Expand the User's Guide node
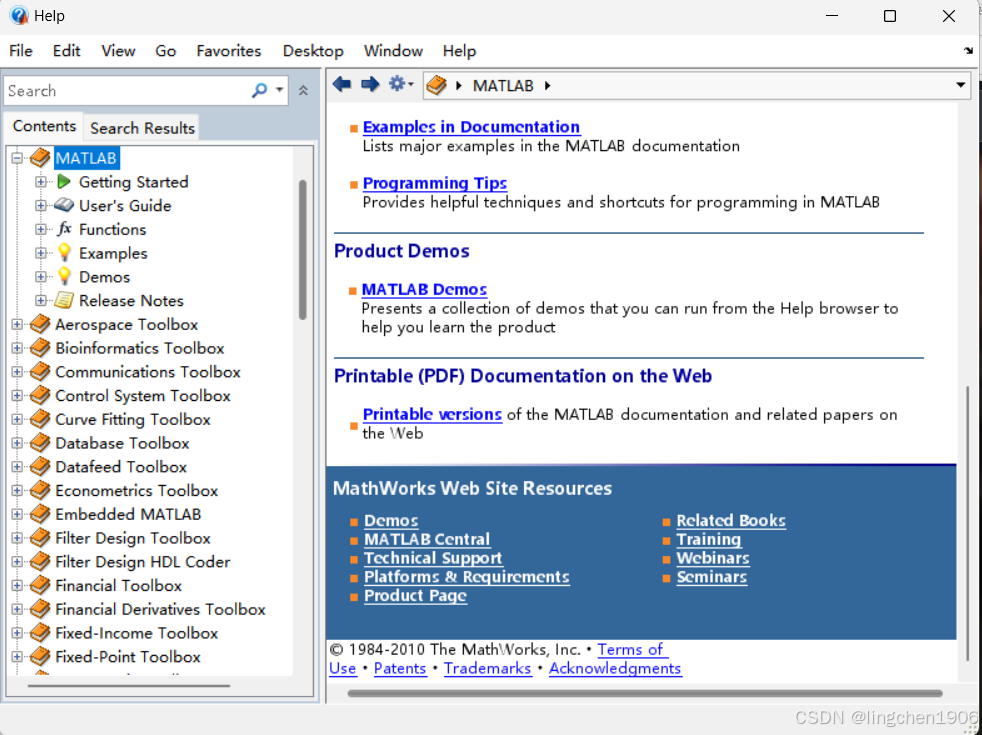Screen dimensions: 982x735 coord(41,205)
